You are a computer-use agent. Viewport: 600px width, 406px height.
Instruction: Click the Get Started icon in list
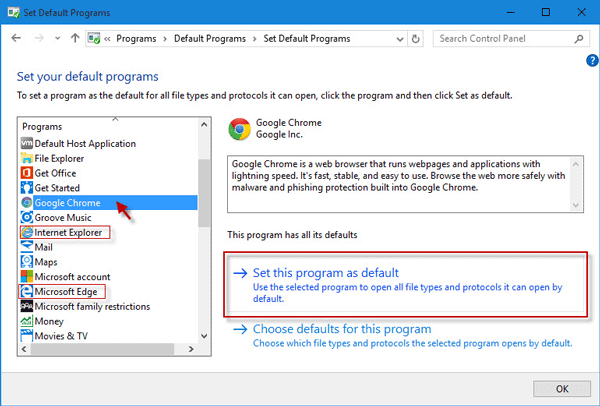click(x=27, y=188)
